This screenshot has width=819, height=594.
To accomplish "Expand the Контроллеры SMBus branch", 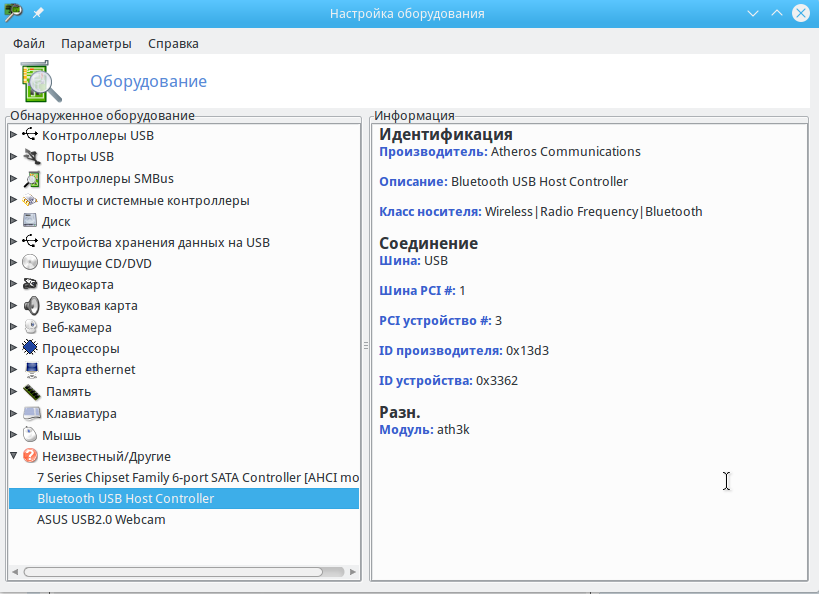I will pos(14,178).
